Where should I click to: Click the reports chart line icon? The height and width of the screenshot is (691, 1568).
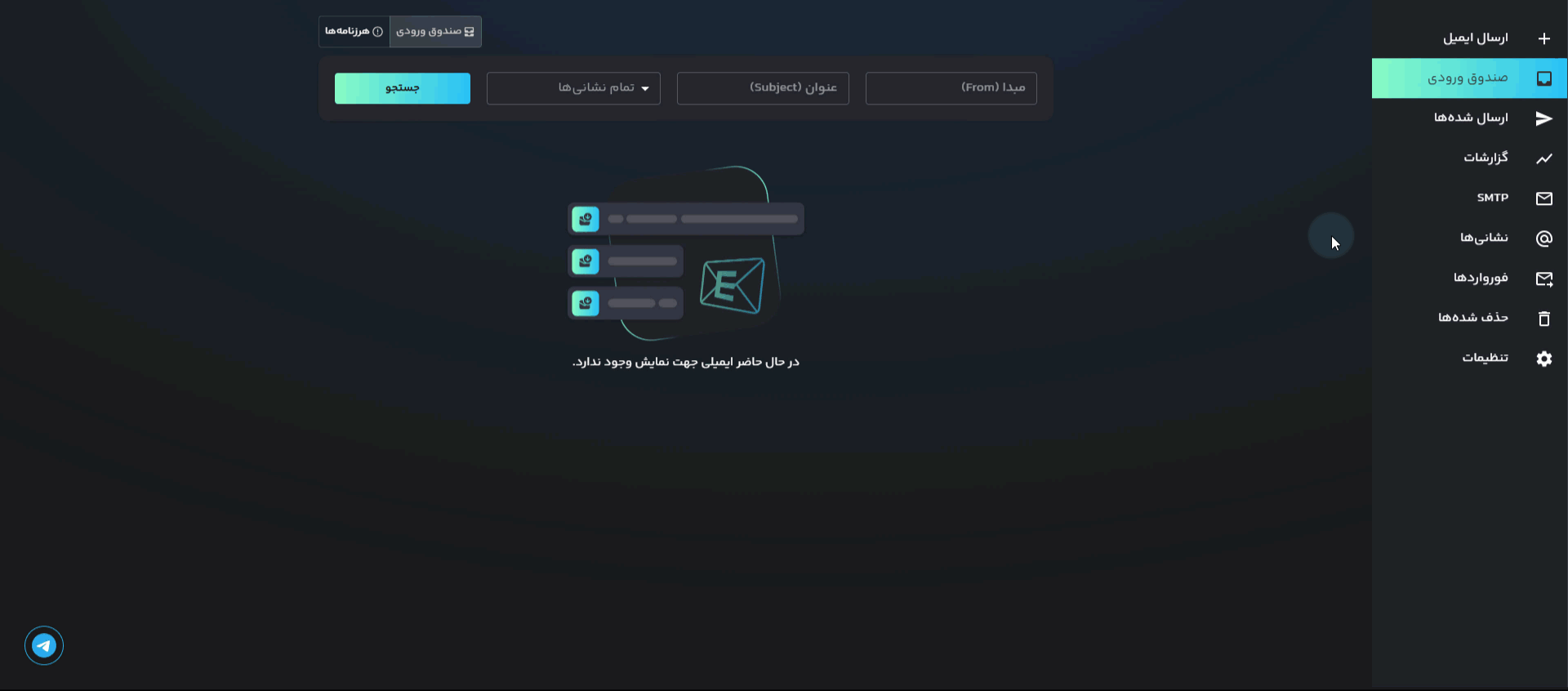tap(1543, 158)
